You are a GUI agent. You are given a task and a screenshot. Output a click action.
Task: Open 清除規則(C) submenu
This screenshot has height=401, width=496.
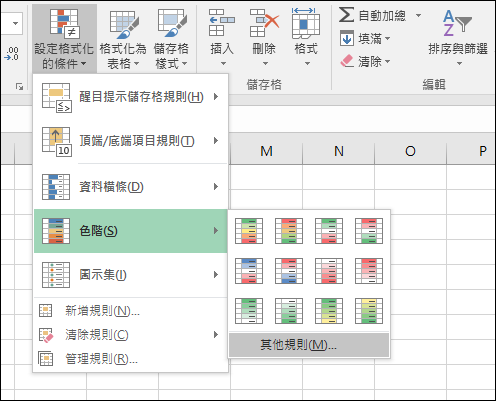(x=131, y=335)
